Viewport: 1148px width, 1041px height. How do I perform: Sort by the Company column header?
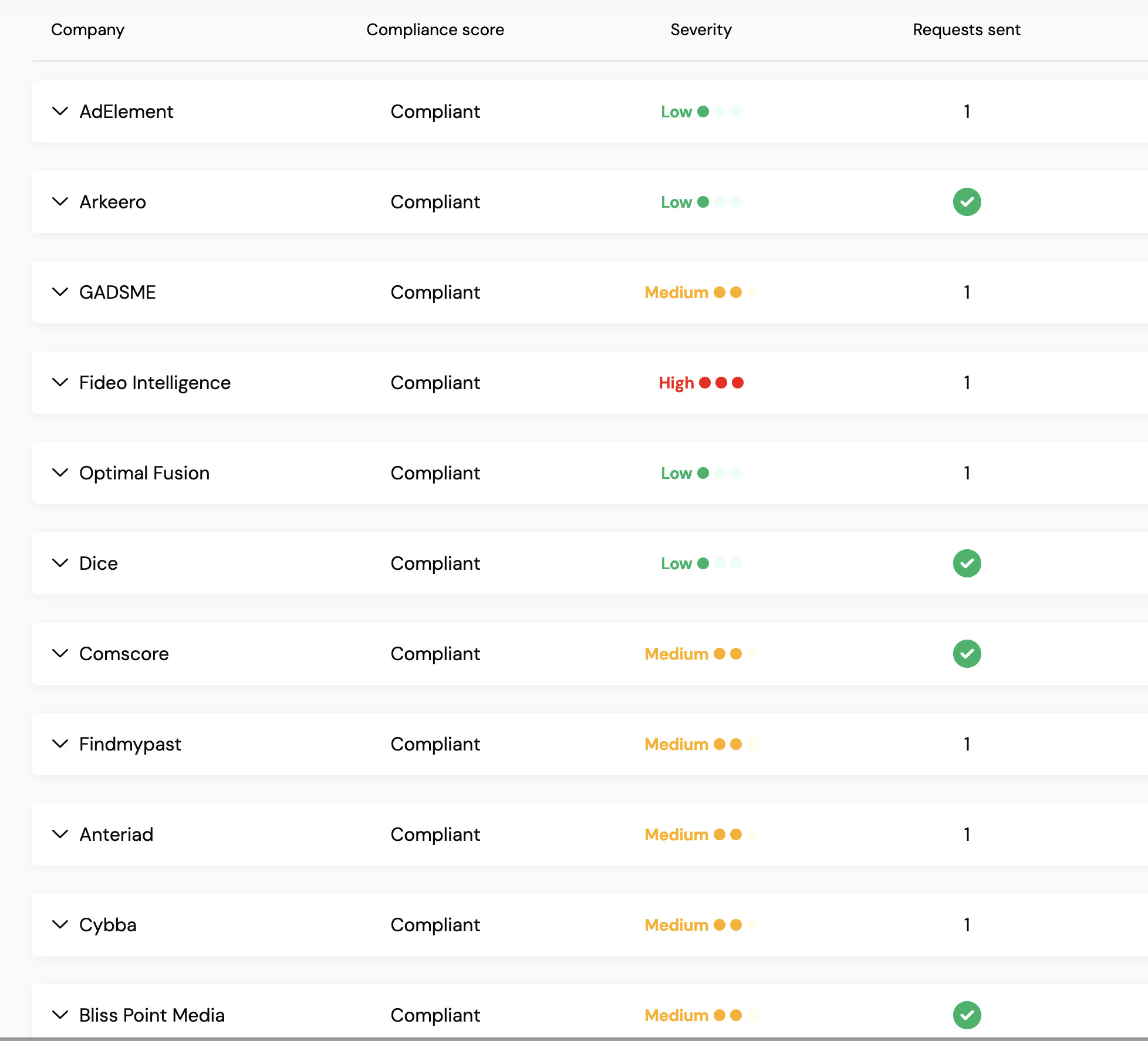point(87,30)
